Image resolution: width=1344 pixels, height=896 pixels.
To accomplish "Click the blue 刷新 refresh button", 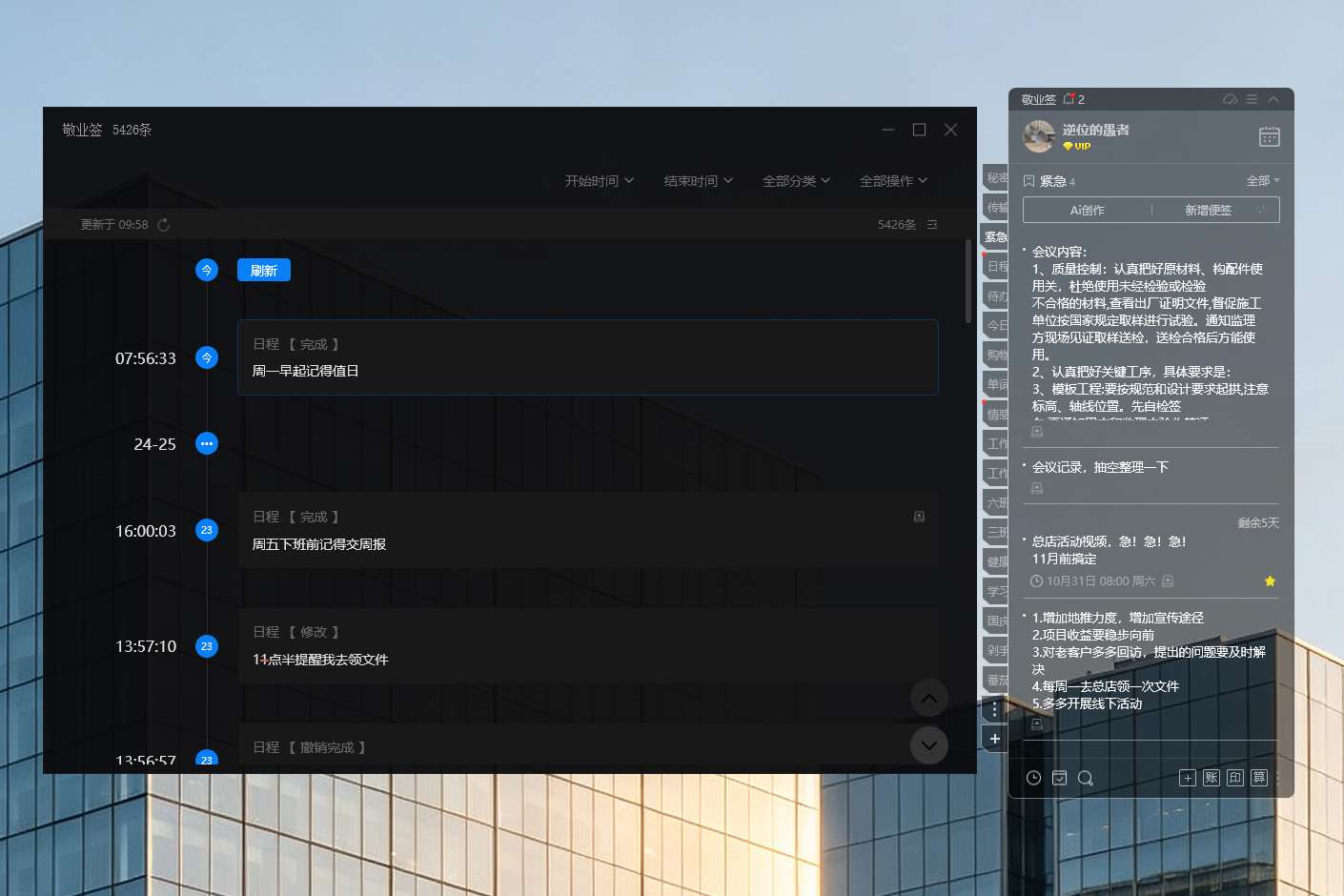I will pyautogui.click(x=264, y=271).
